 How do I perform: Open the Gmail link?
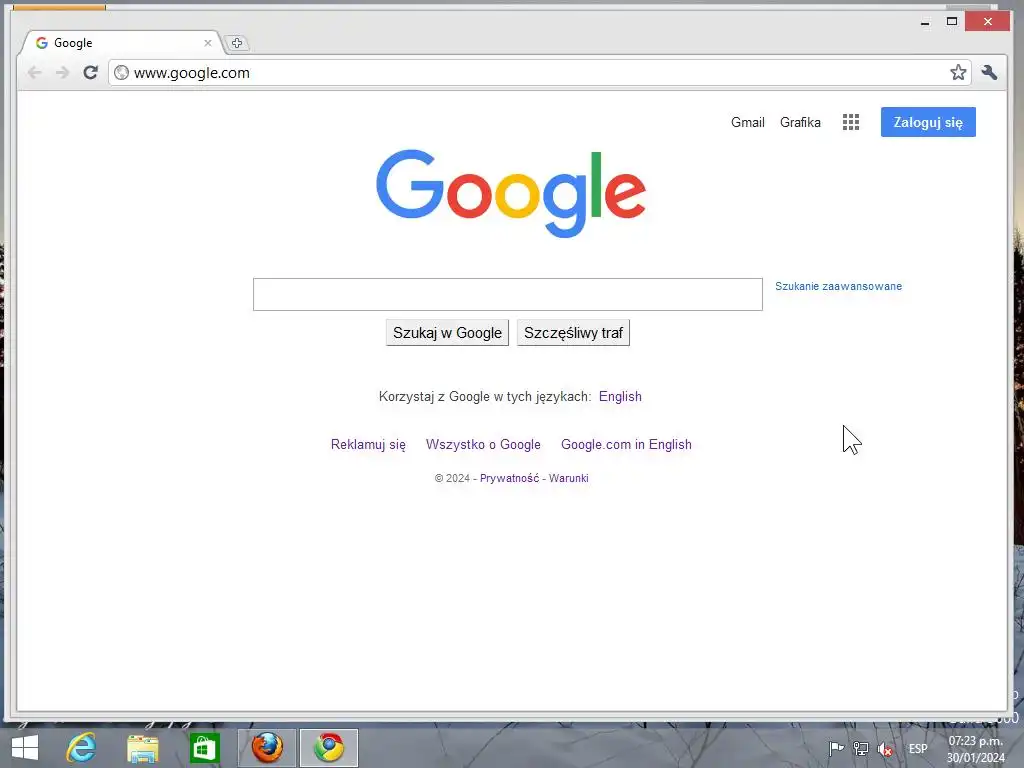coord(748,122)
